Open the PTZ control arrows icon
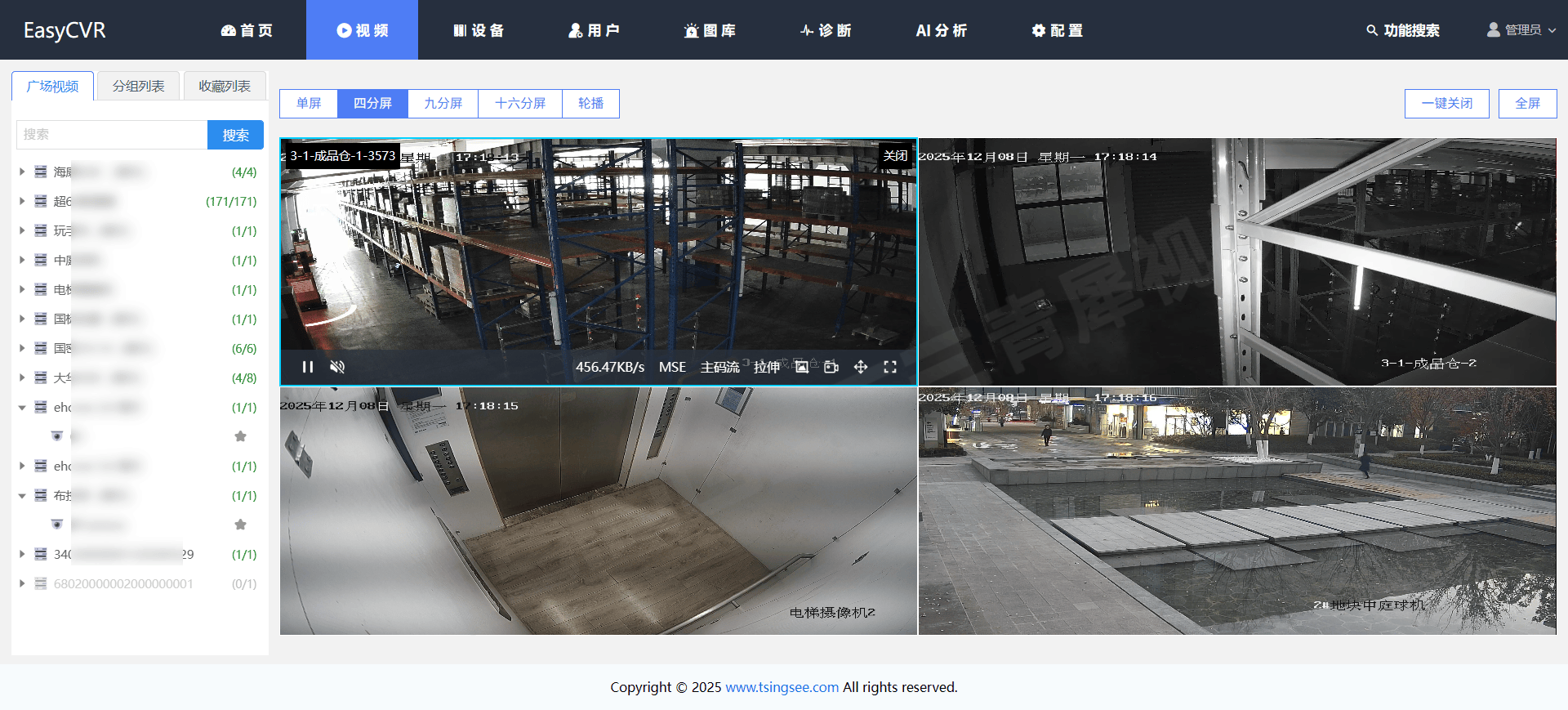The height and width of the screenshot is (710, 1568). pos(861,367)
